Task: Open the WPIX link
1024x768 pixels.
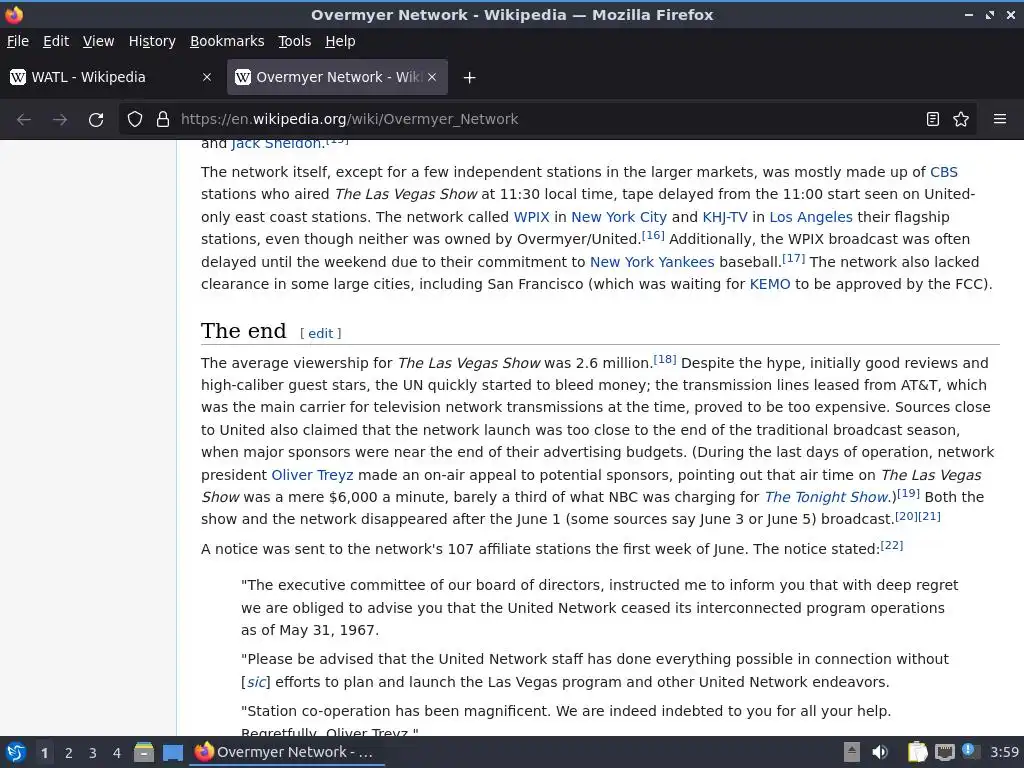Action: point(532,217)
